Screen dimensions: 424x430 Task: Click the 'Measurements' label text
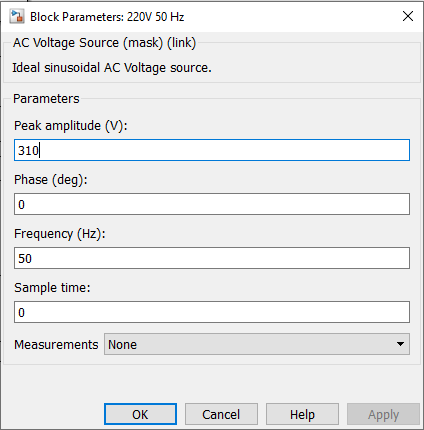tap(56, 344)
